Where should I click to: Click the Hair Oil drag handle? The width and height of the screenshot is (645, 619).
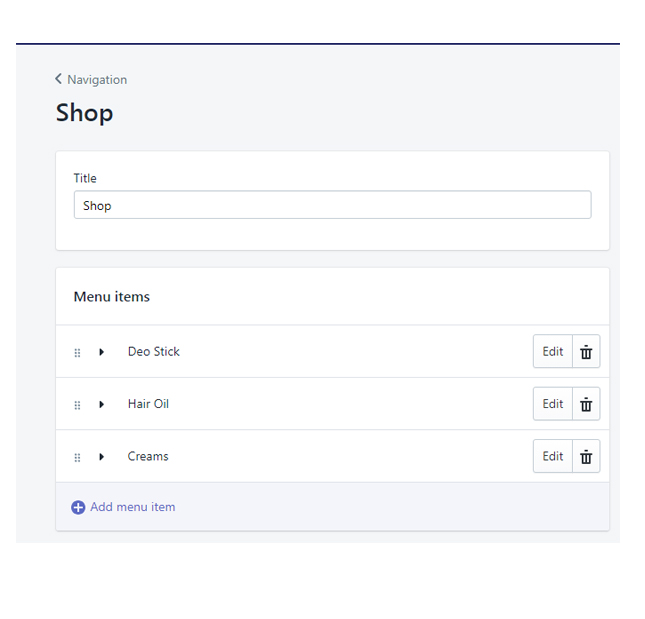(x=78, y=405)
